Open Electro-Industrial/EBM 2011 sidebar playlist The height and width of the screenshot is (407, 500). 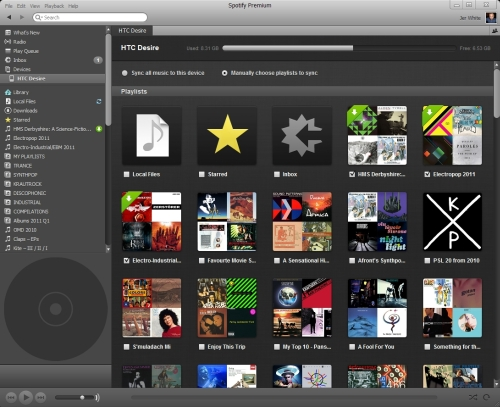click(x=44, y=147)
